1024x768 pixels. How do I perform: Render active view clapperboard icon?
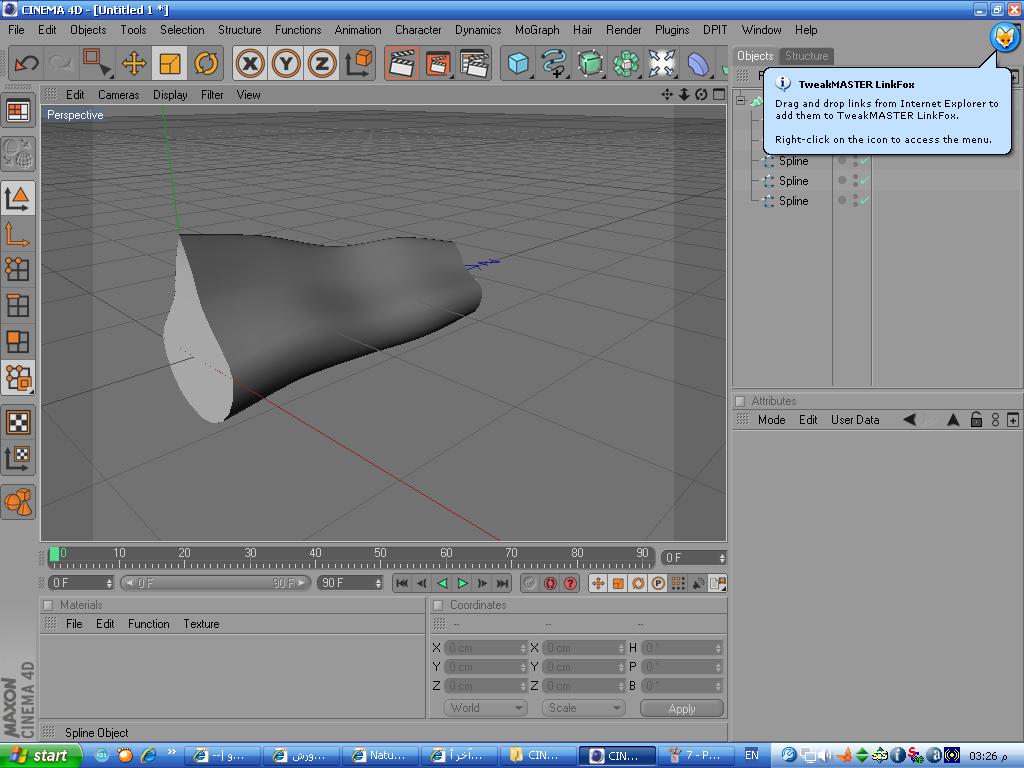(402, 63)
